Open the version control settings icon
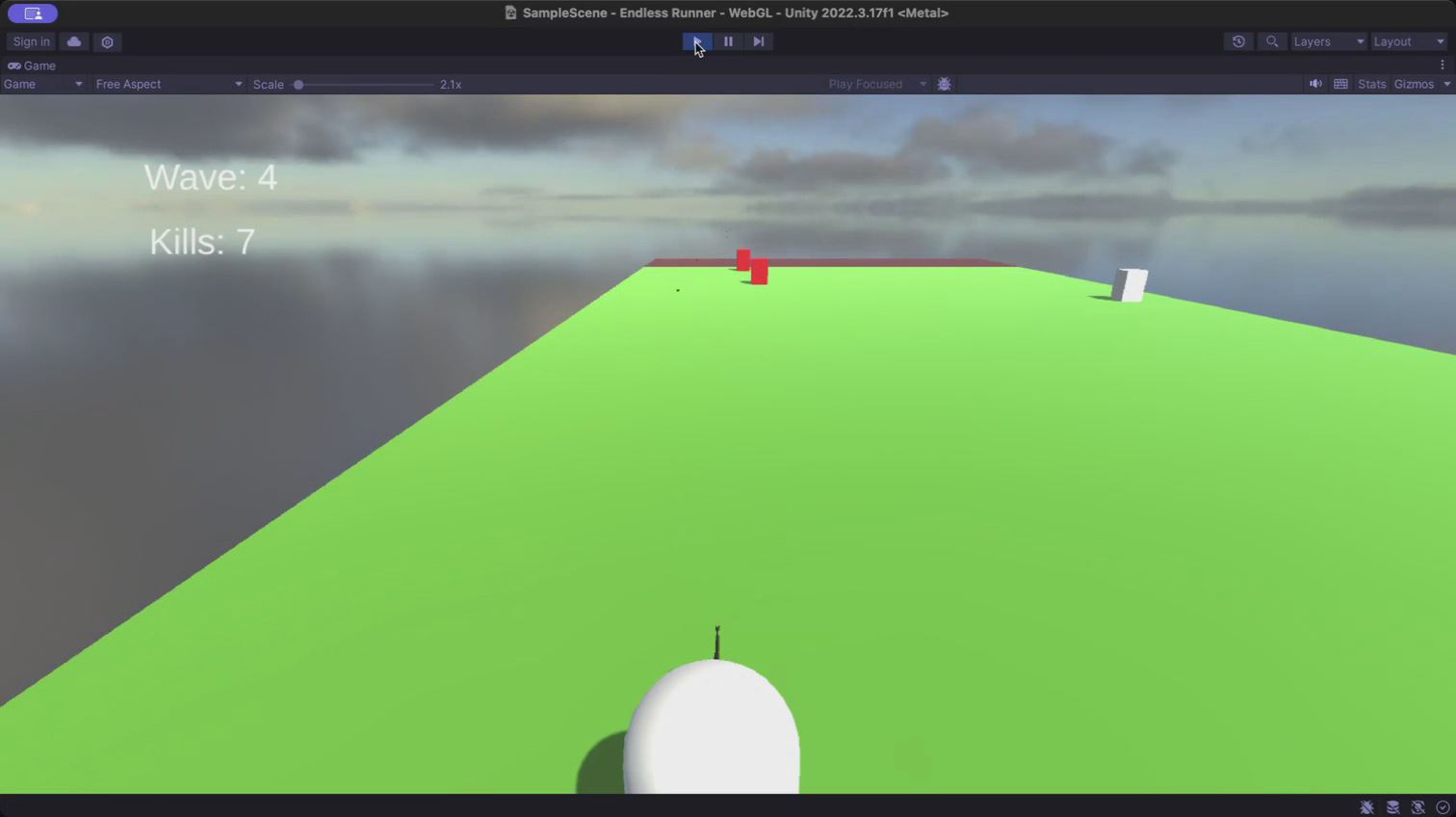1456x817 pixels. (x=108, y=41)
